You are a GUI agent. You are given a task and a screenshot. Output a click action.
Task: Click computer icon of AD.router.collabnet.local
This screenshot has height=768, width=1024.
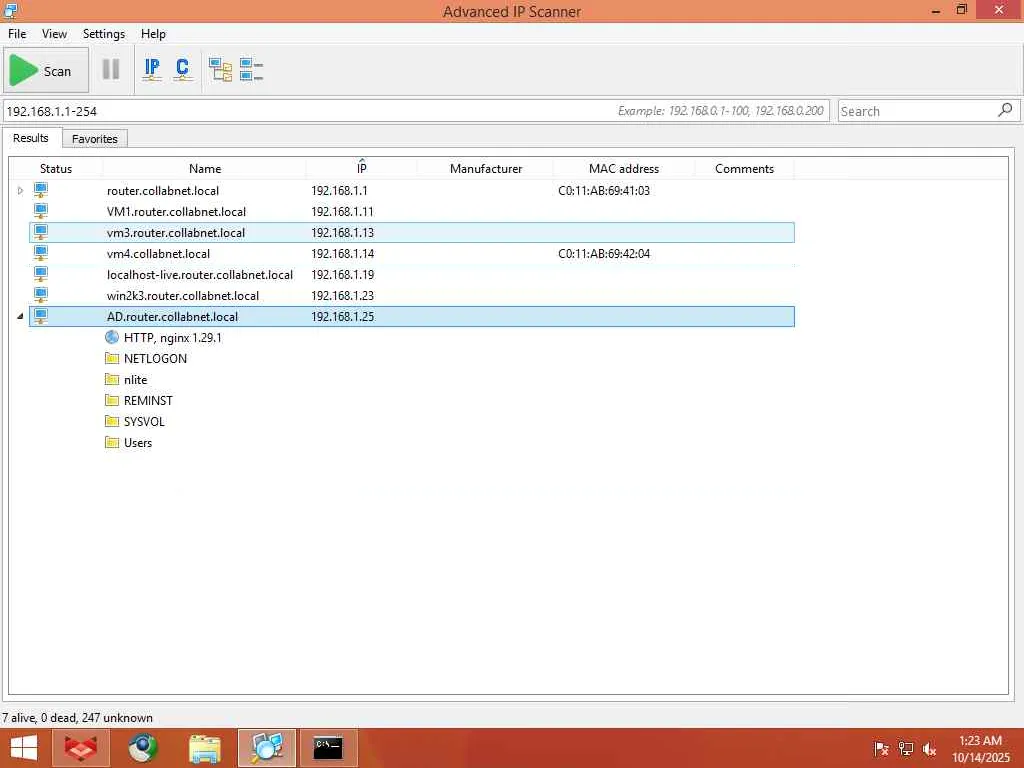pos(41,317)
